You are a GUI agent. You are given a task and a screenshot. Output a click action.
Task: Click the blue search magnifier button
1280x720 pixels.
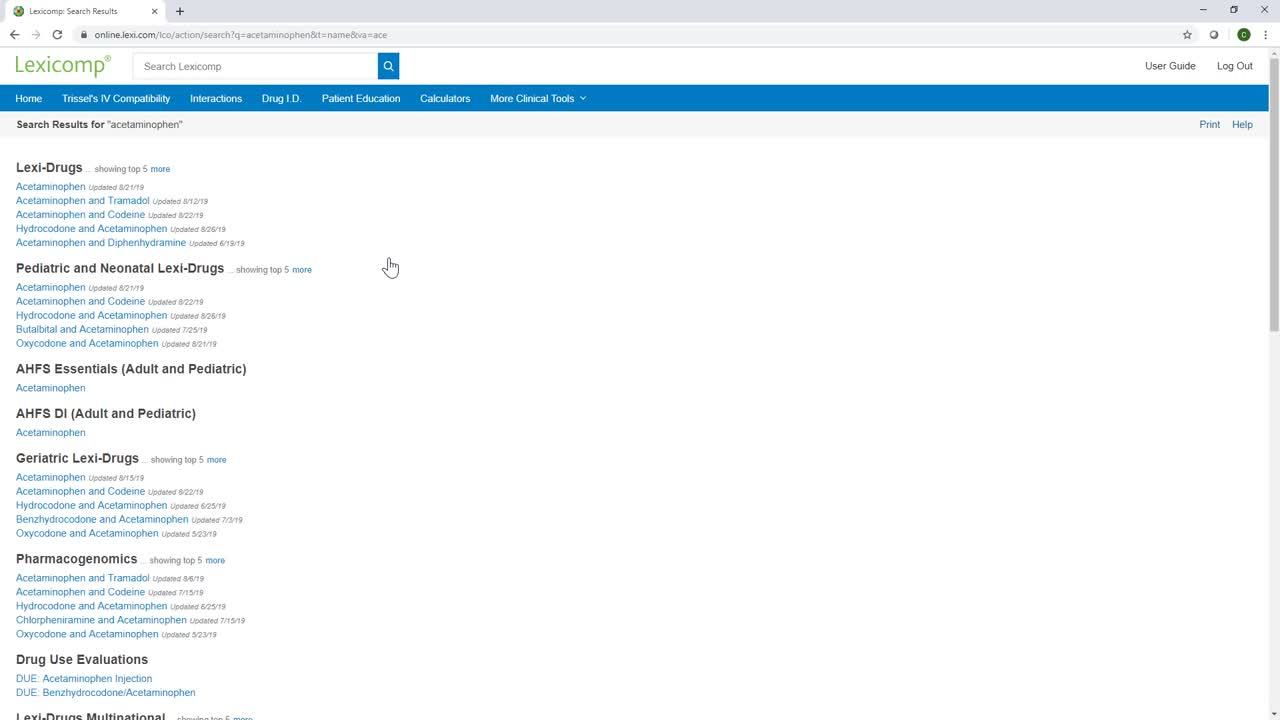[x=388, y=66]
